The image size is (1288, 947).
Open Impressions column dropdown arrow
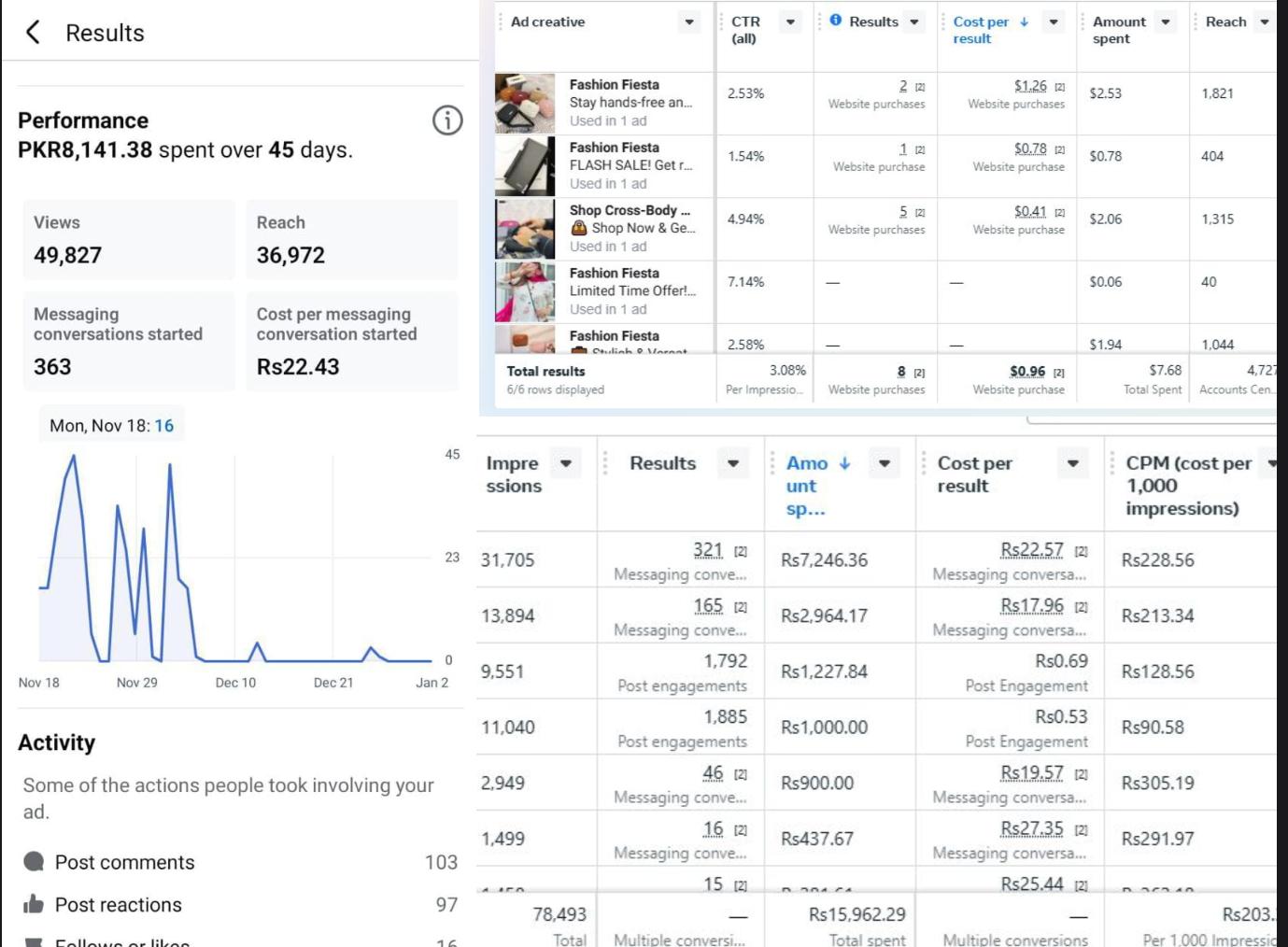click(566, 463)
